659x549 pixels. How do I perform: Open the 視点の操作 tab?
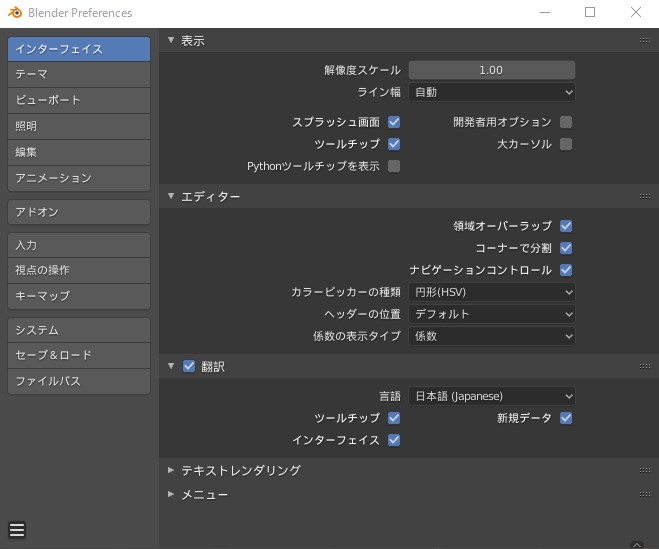coord(79,270)
